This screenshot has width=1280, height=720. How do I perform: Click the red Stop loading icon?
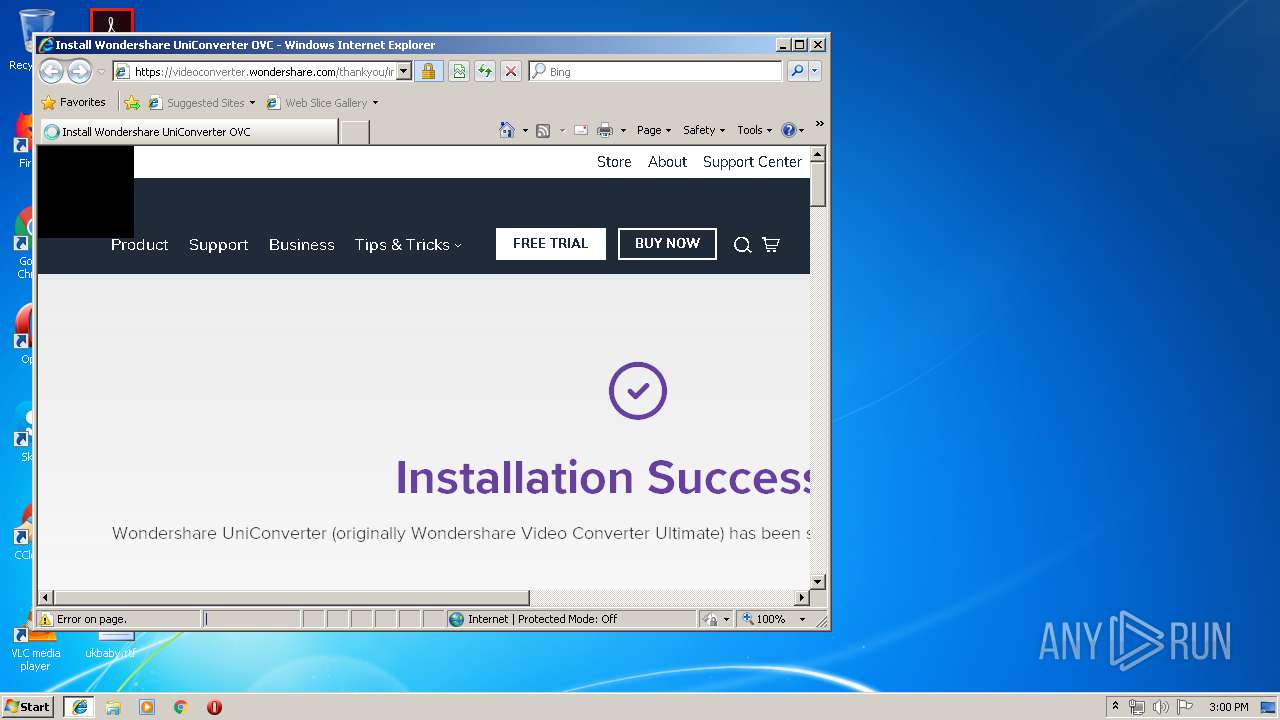(x=510, y=71)
